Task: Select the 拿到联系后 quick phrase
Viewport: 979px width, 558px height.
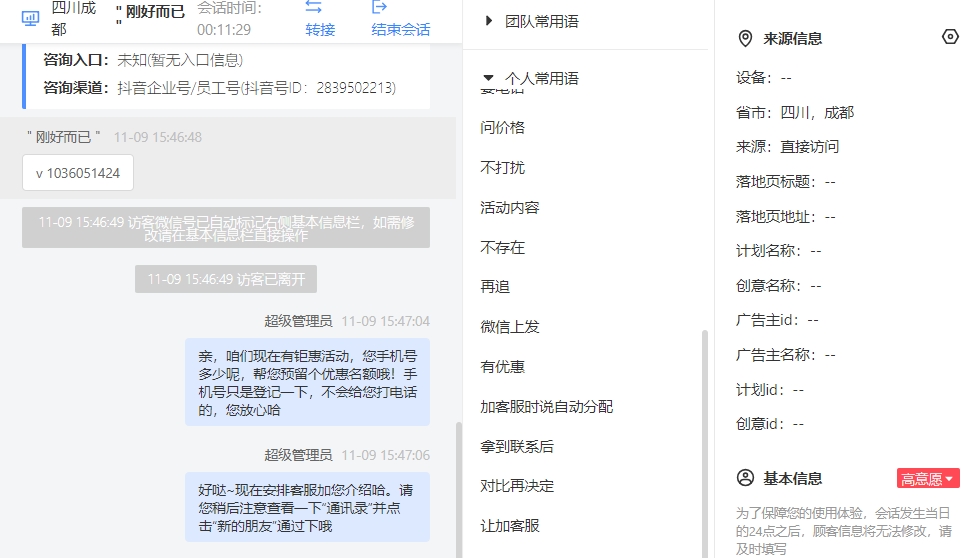Action: pos(517,446)
